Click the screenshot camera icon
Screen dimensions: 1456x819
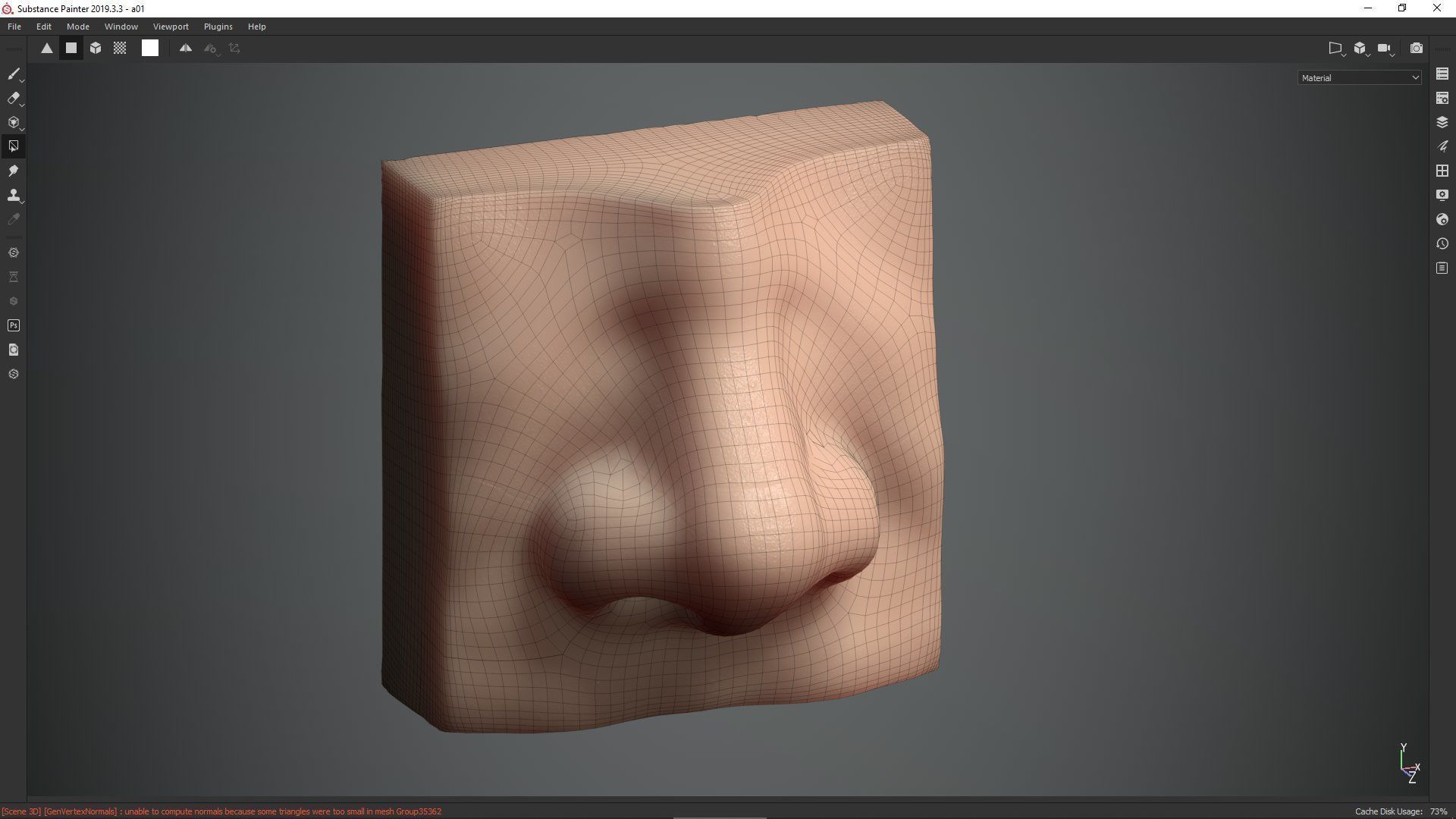click(x=1416, y=48)
